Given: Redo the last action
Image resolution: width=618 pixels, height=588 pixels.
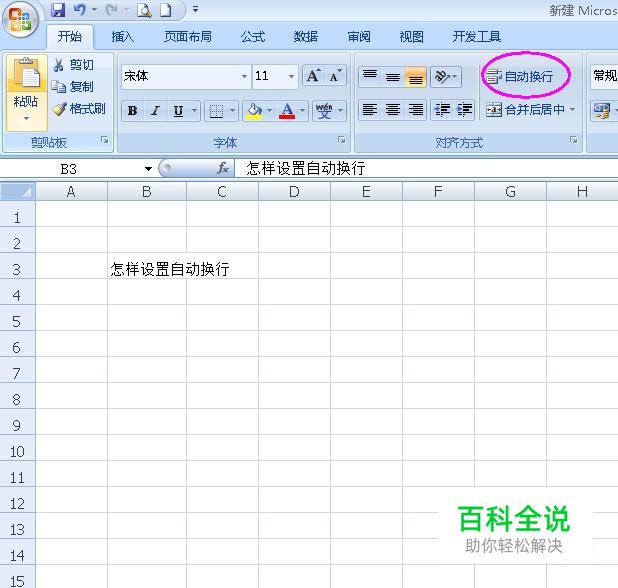Looking at the screenshot, I should click(112, 10).
